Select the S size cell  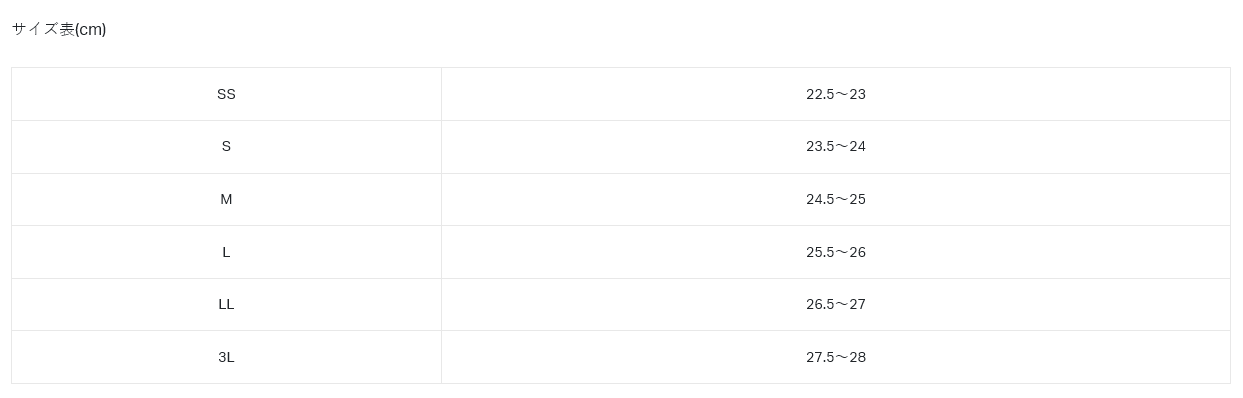[226, 147]
